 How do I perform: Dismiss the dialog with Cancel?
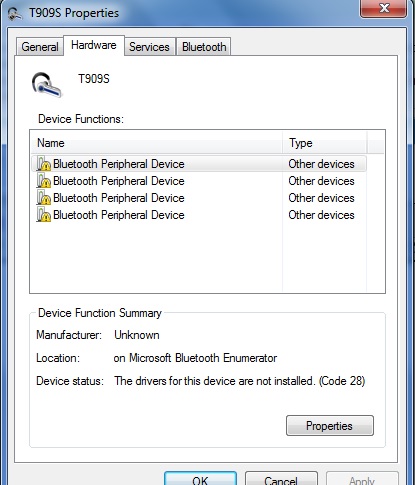[281, 479]
